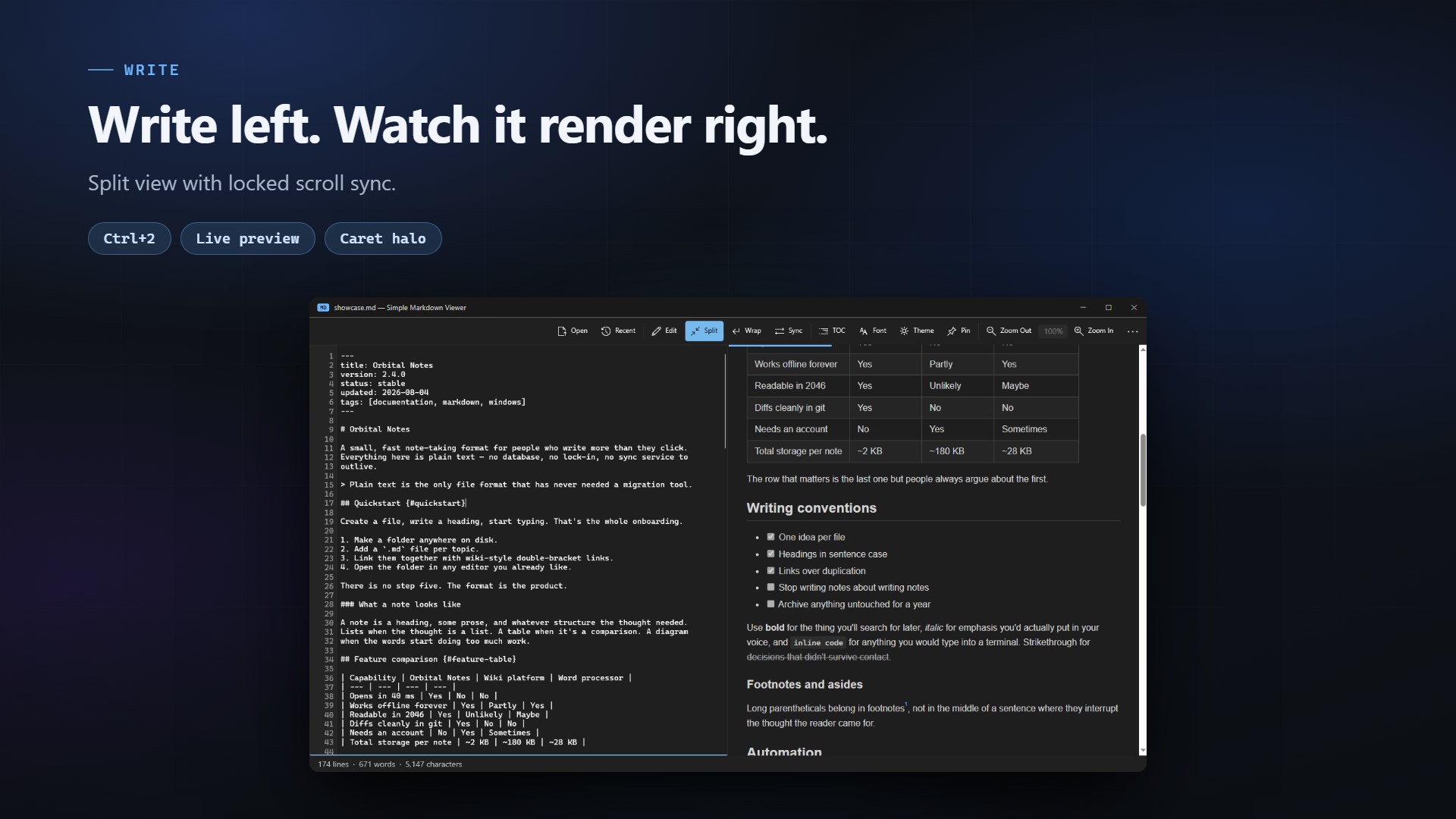Click the 'Needs an account' table cell
Image resolution: width=1456 pixels, height=819 pixels.
point(798,429)
